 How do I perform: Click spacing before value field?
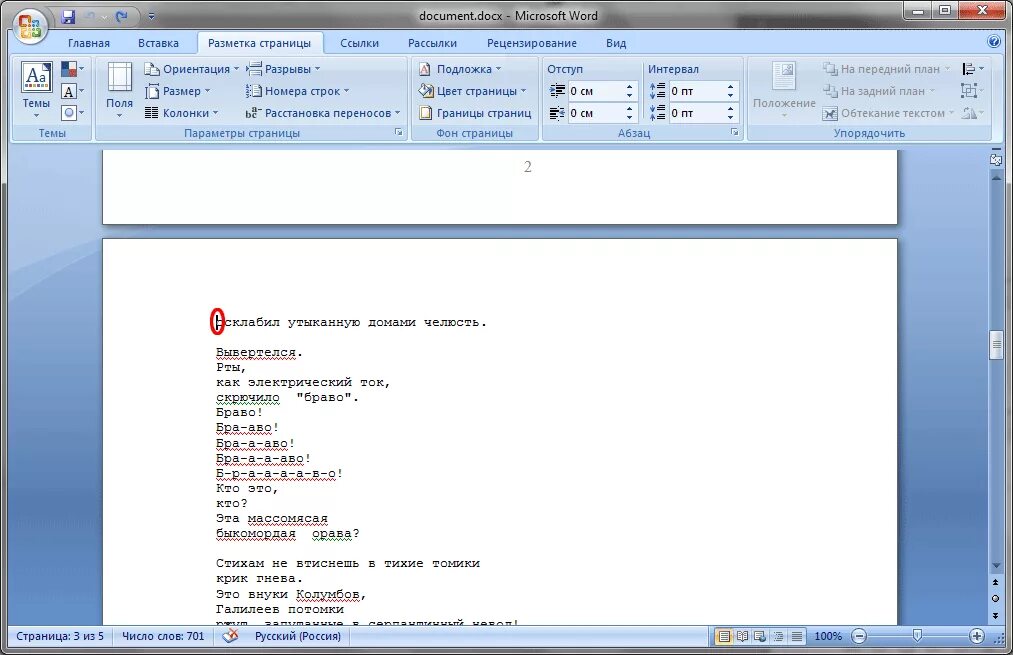pyautogui.click(x=696, y=91)
